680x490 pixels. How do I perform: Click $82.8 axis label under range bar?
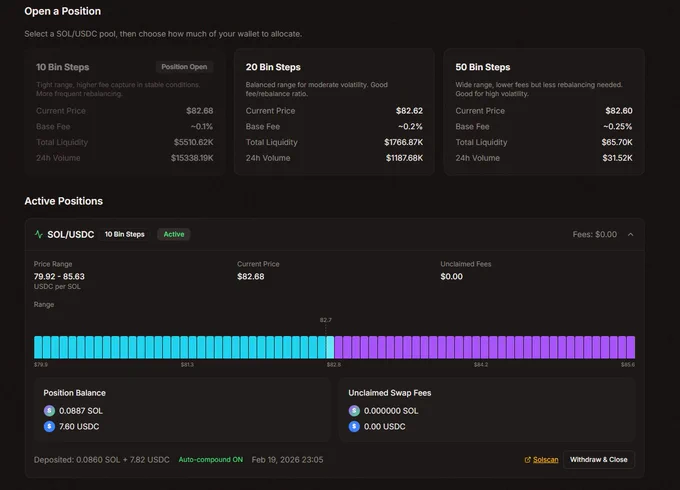pyautogui.click(x=333, y=365)
